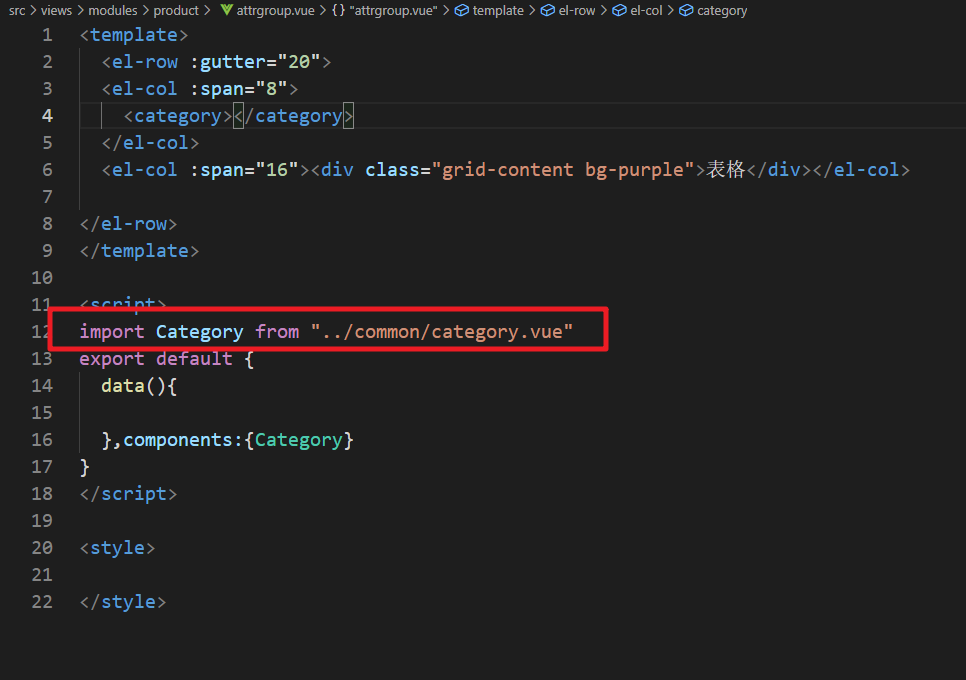Image resolution: width=966 pixels, height=680 pixels.
Task: Click line number 4 in the gutter
Action: pos(47,116)
